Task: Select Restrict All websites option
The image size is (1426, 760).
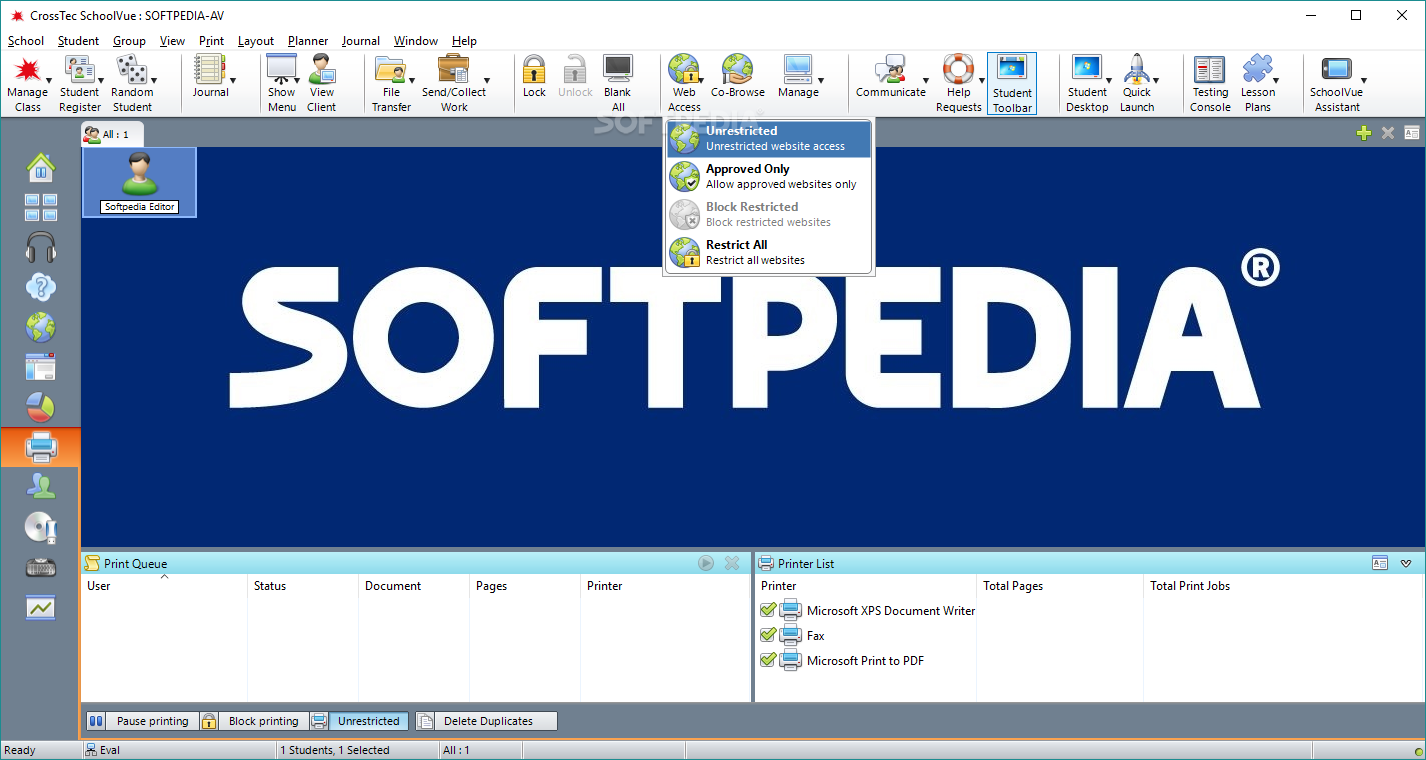Action: (x=769, y=252)
